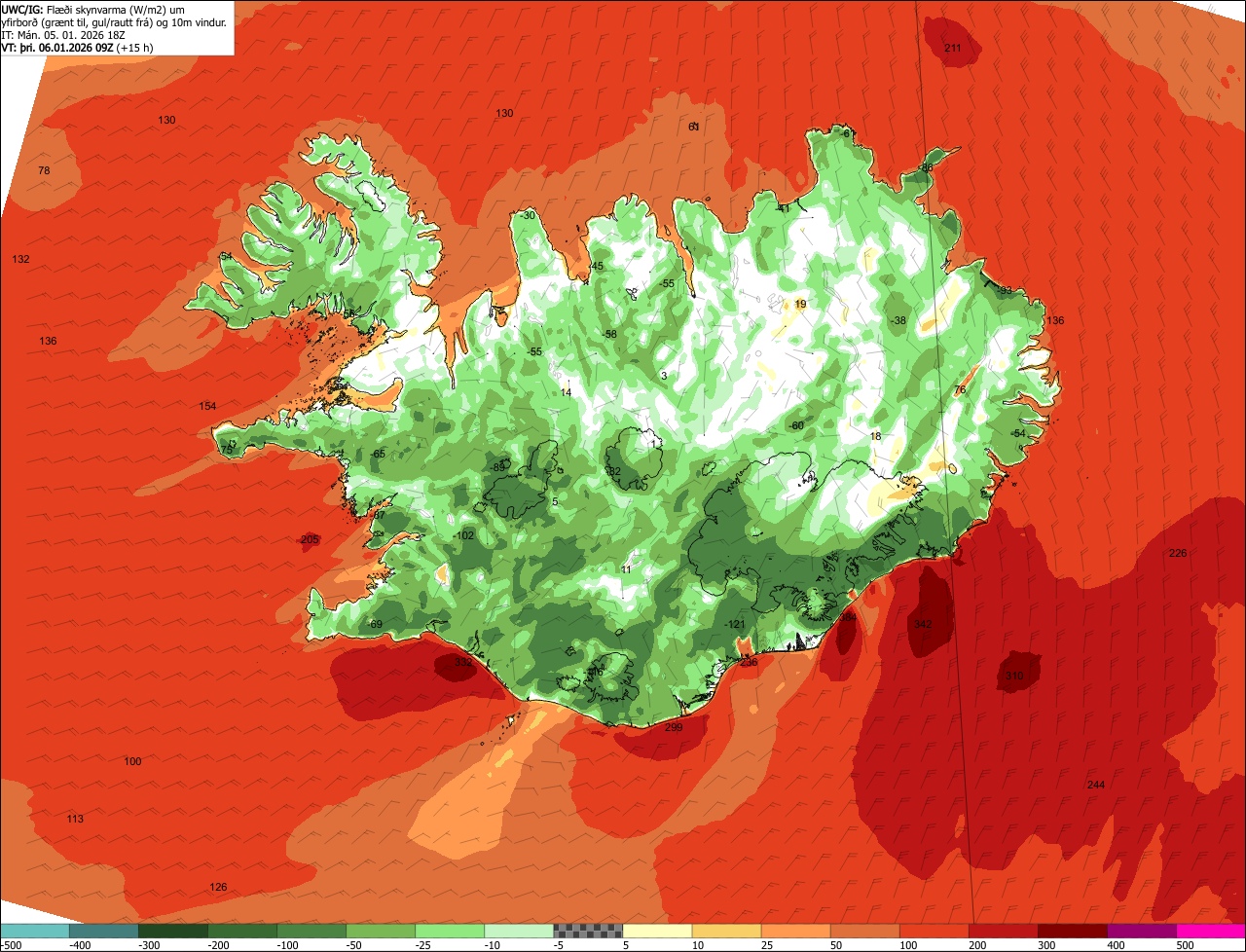
Task: Click the map value 342
Action: click(922, 623)
